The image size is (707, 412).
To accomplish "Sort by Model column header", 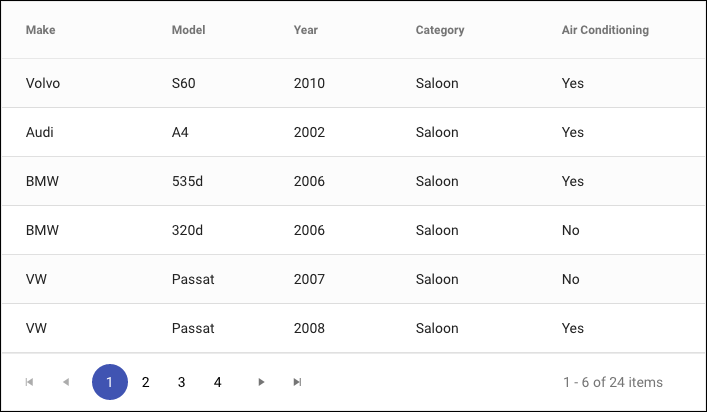I will 188,30.
